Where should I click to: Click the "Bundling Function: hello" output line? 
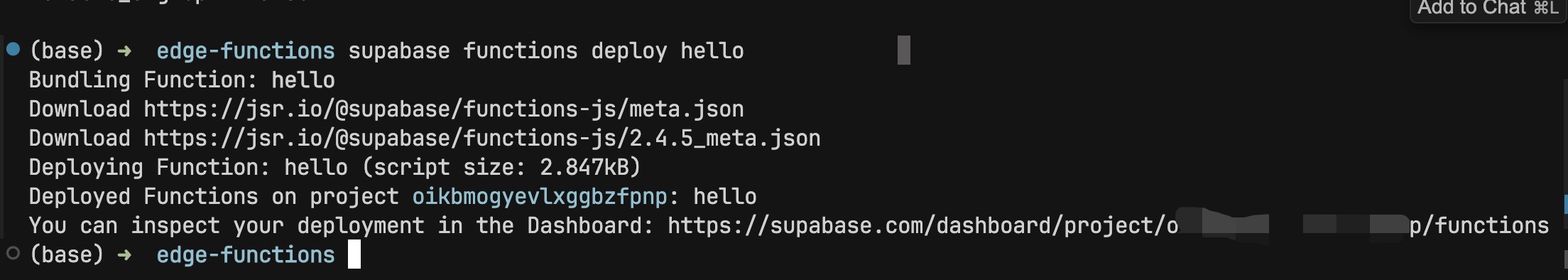click(x=182, y=80)
